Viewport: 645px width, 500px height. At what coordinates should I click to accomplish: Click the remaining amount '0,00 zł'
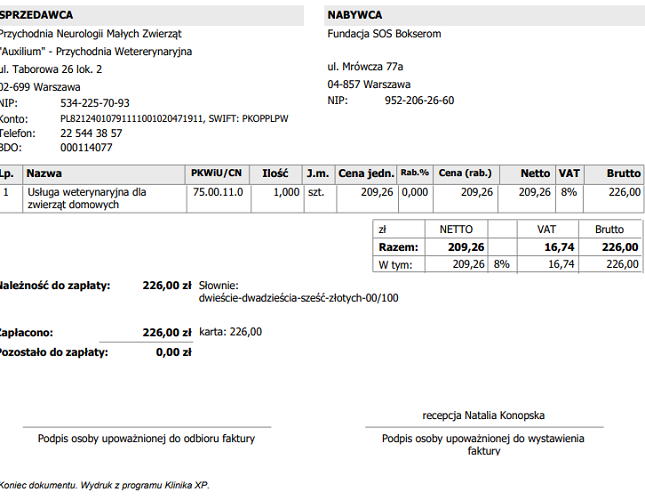tap(174, 352)
